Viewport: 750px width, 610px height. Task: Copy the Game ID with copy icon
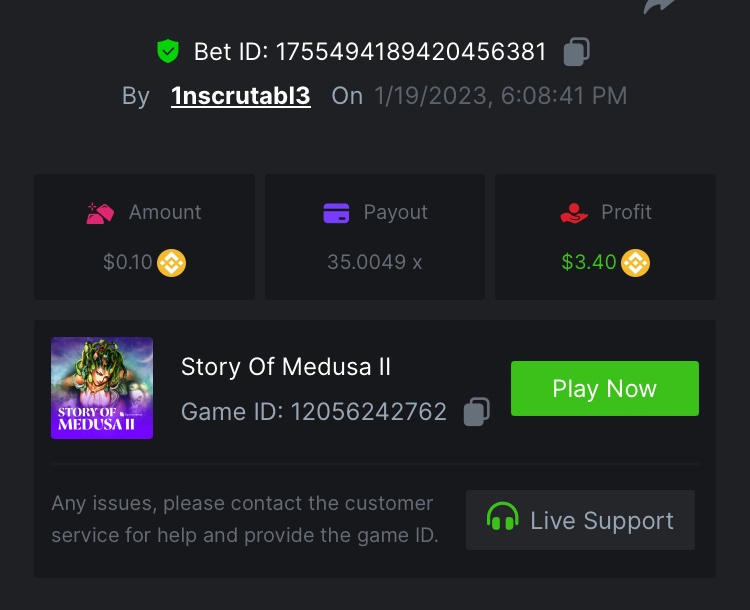pyautogui.click(x=477, y=412)
